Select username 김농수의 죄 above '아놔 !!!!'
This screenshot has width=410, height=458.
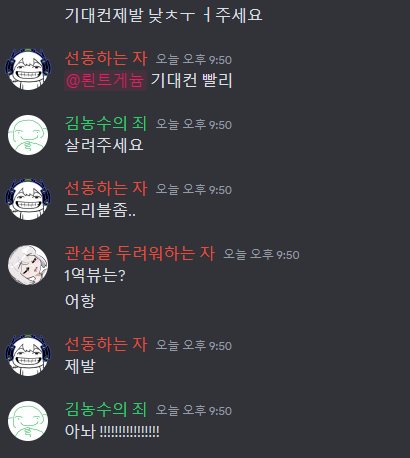click(x=106, y=409)
